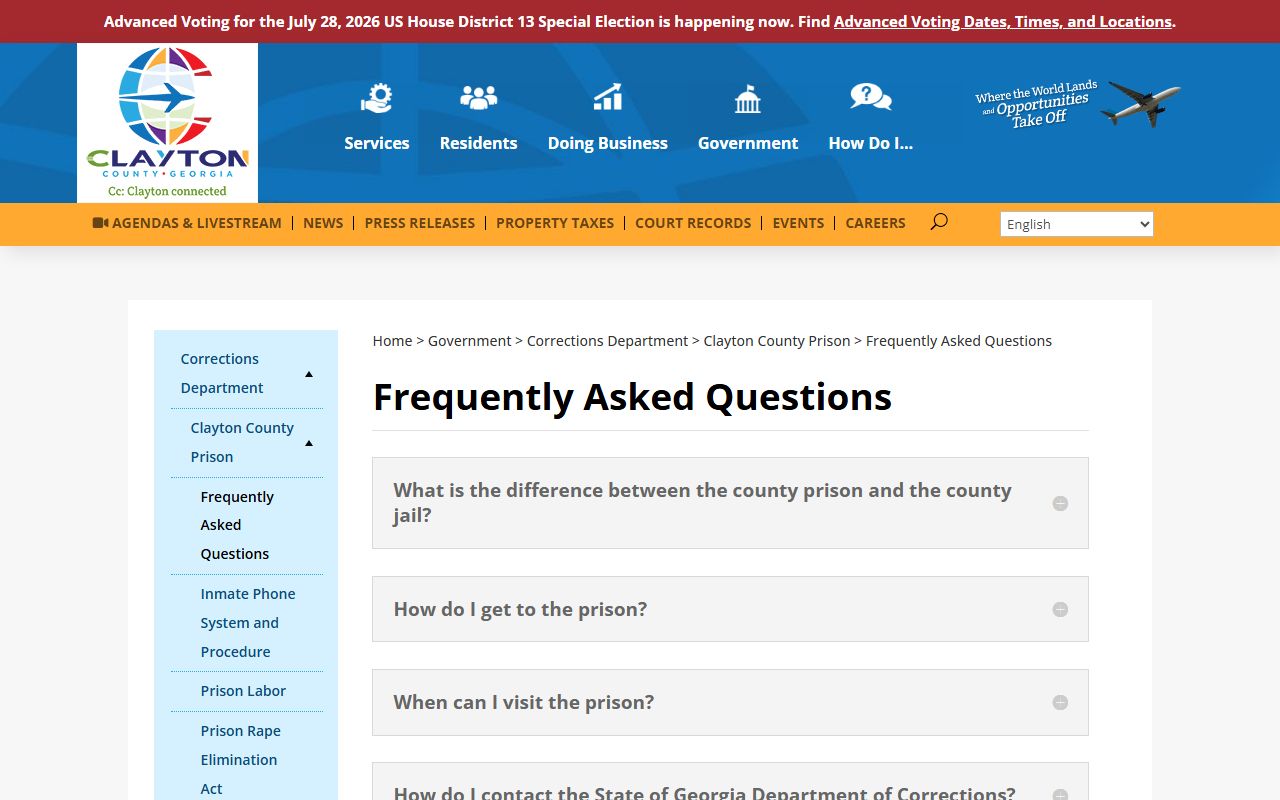Click the circle icon on the prison-versus-jail question
1280x800 pixels.
tap(1060, 503)
